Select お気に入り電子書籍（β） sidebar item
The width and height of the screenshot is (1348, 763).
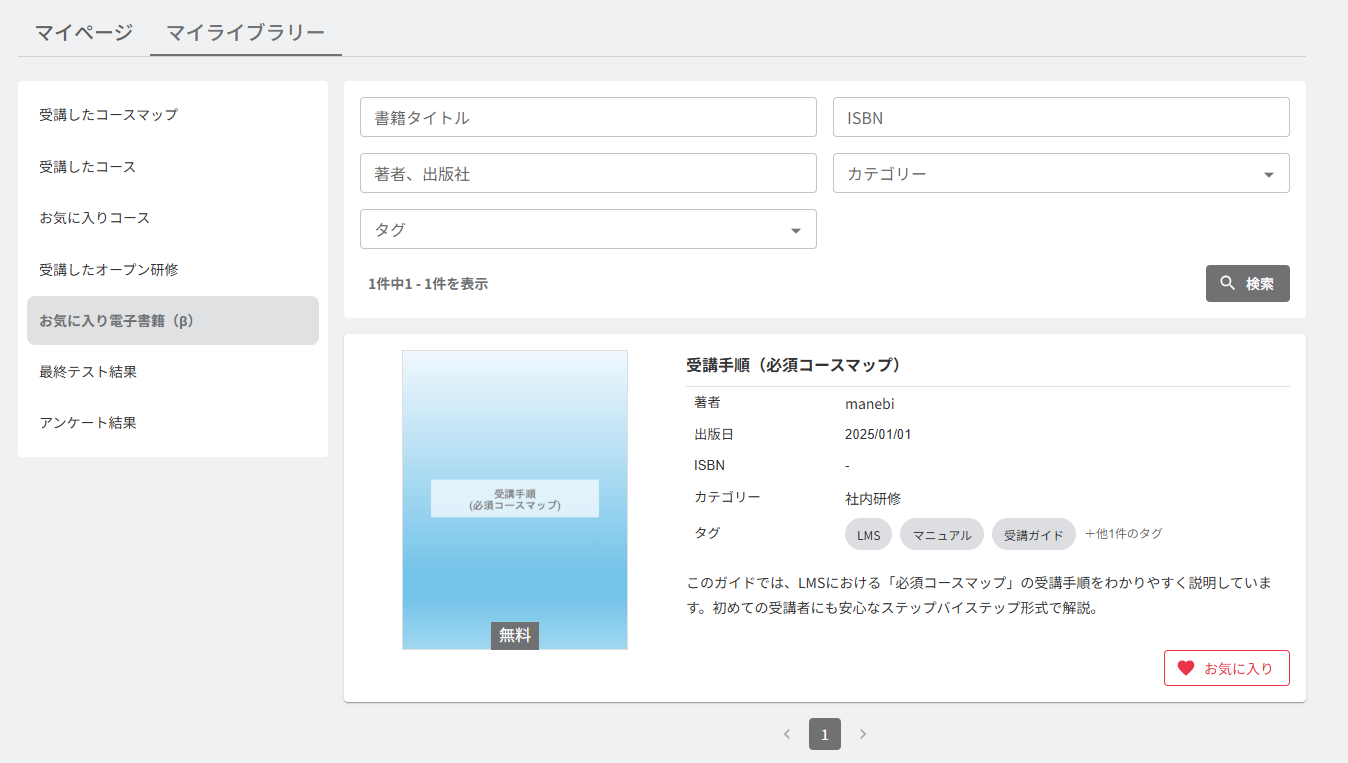tap(116, 321)
